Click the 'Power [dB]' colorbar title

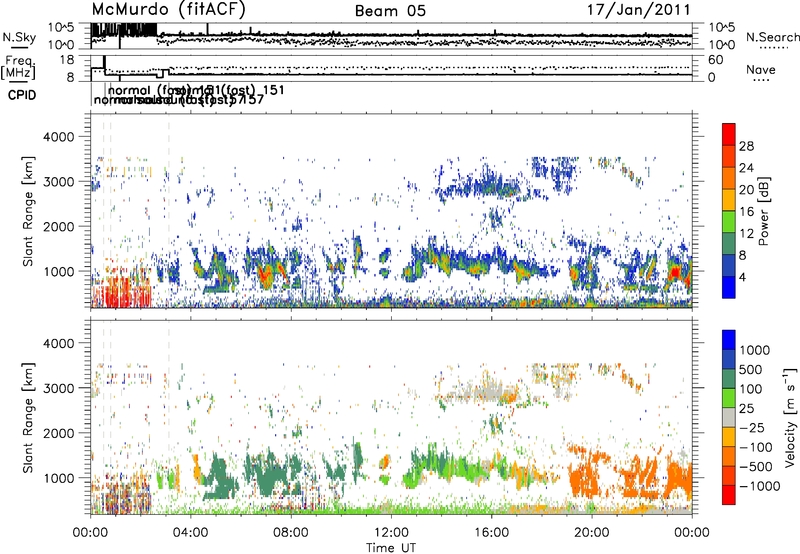tap(763, 211)
